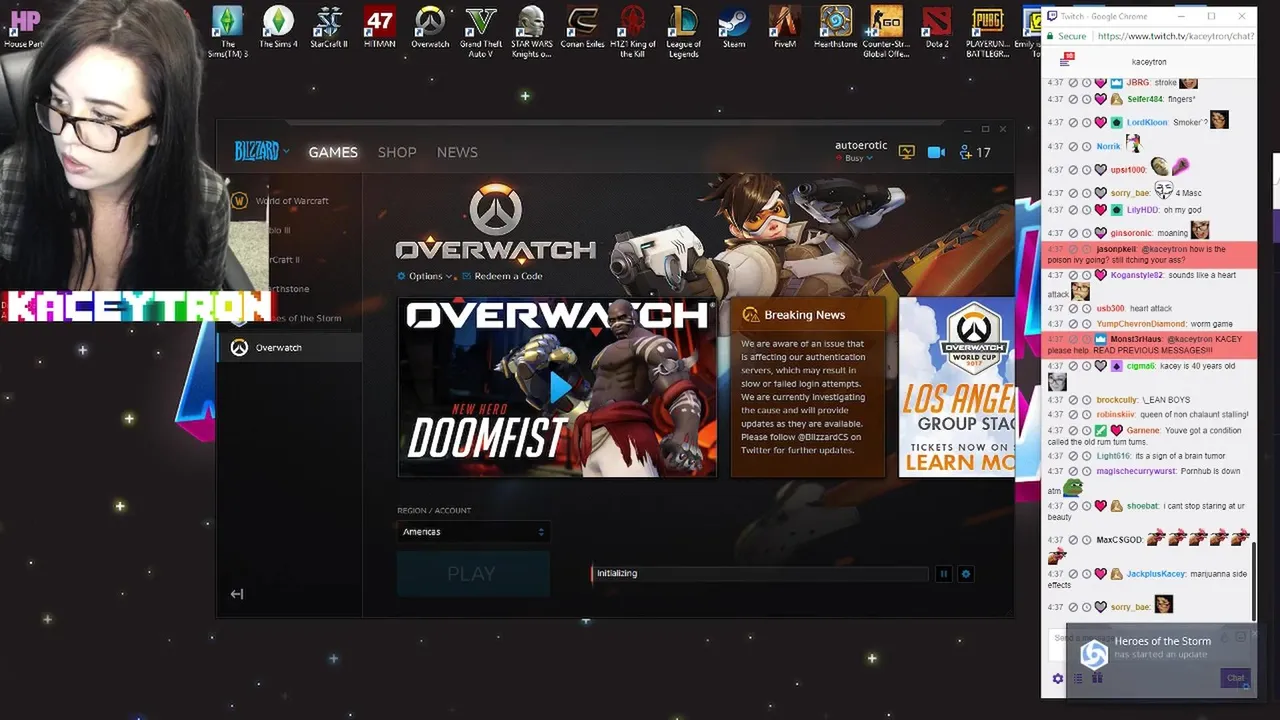Open the Conan Exiles desktop shortcut
Viewport: 1280px width, 720px height.
point(582,28)
